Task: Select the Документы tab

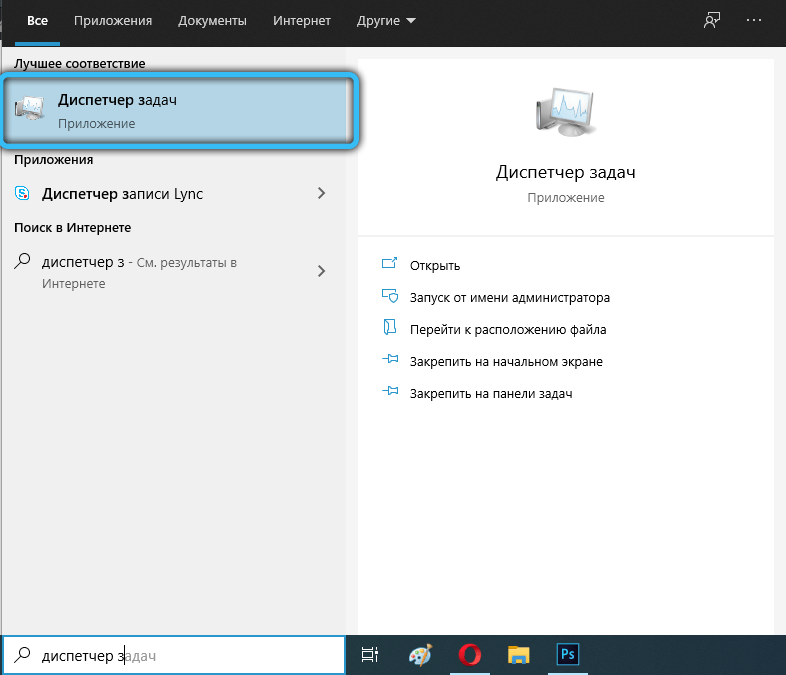Action: point(212,21)
